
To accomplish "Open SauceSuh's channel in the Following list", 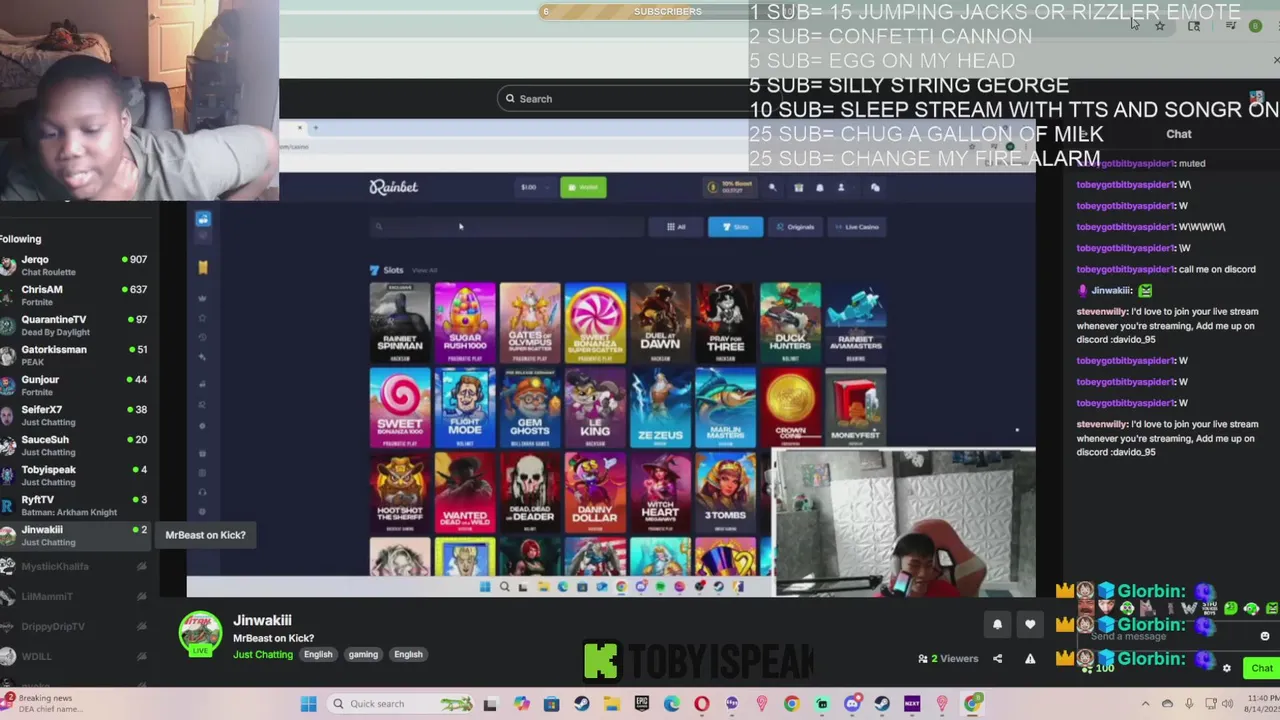I will point(75,445).
